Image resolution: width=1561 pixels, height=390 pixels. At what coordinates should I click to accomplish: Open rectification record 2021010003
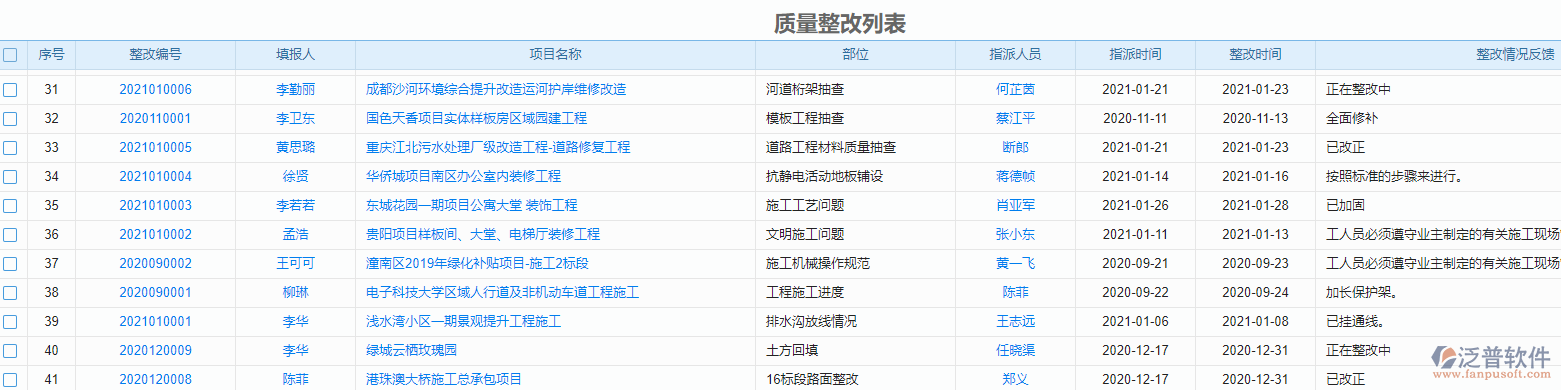coord(155,206)
